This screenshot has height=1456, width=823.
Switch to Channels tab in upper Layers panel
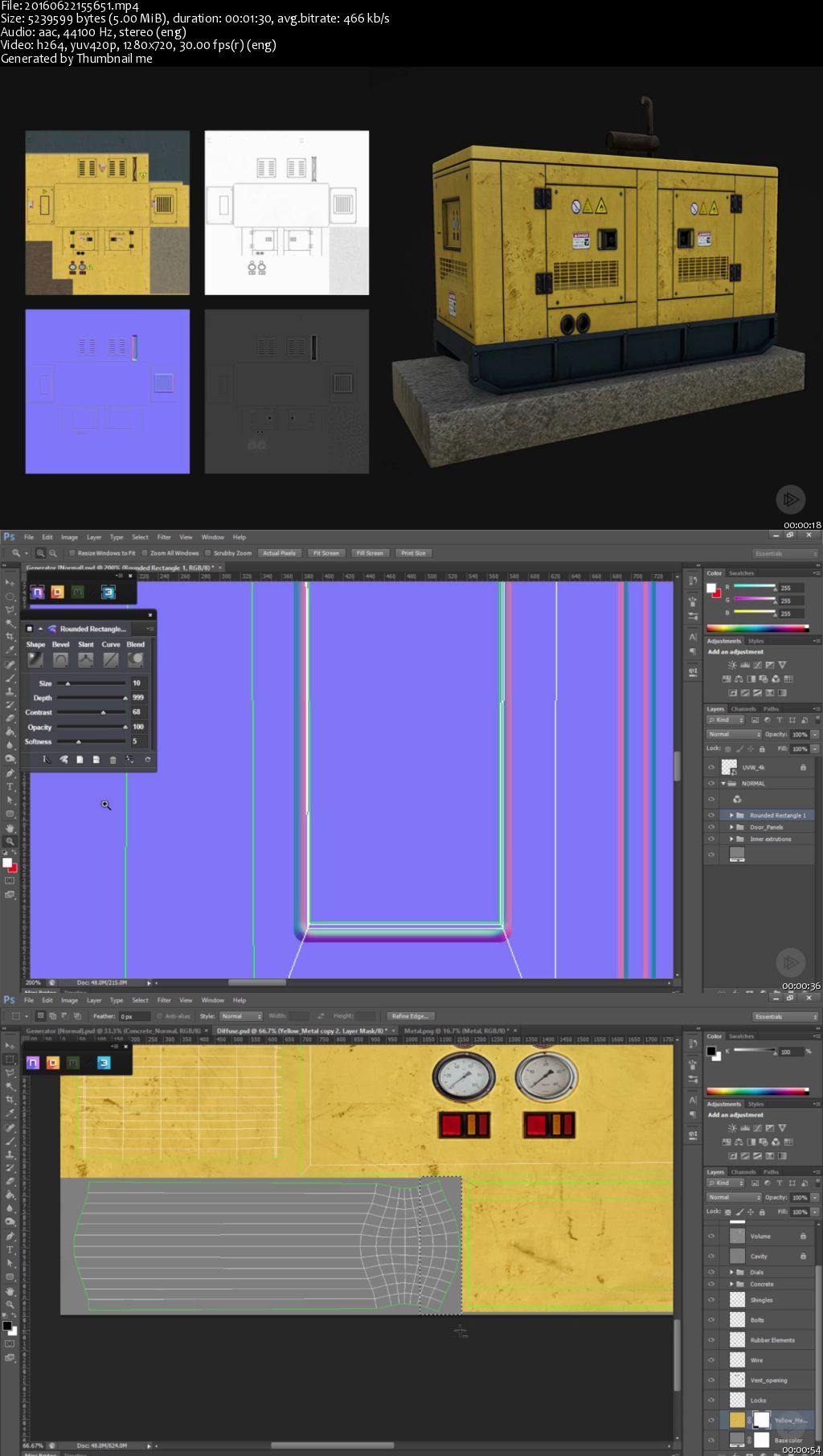pos(743,709)
